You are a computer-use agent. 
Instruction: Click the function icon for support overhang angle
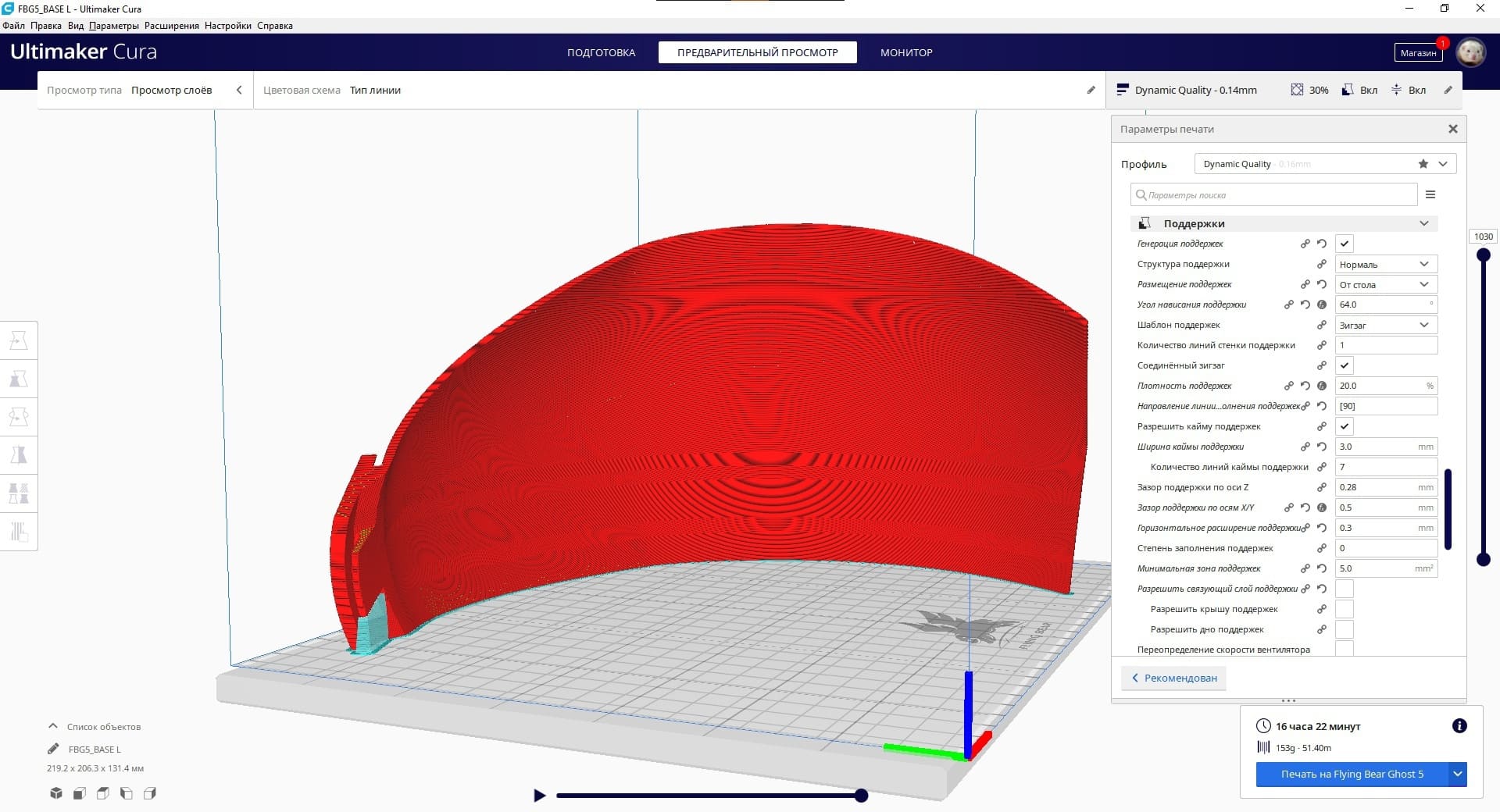click(x=1322, y=304)
